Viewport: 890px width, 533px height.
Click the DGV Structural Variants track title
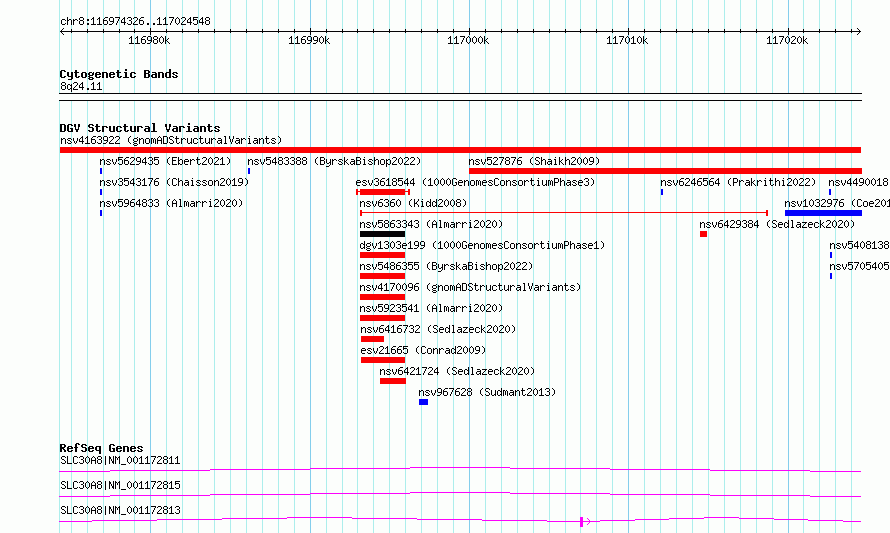click(140, 128)
